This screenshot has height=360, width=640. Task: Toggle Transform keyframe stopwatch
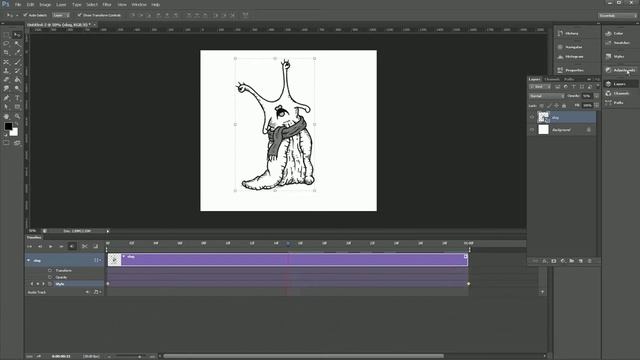pos(50,270)
